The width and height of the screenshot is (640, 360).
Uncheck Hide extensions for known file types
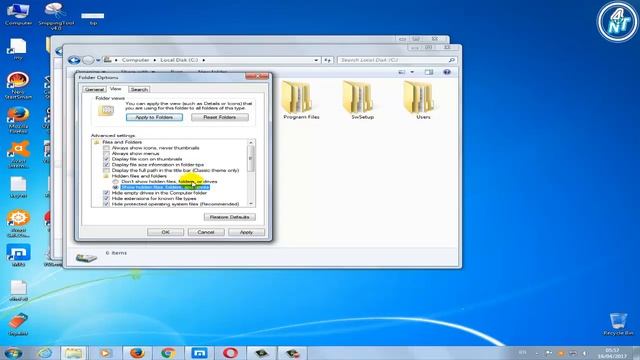point(107,198)
